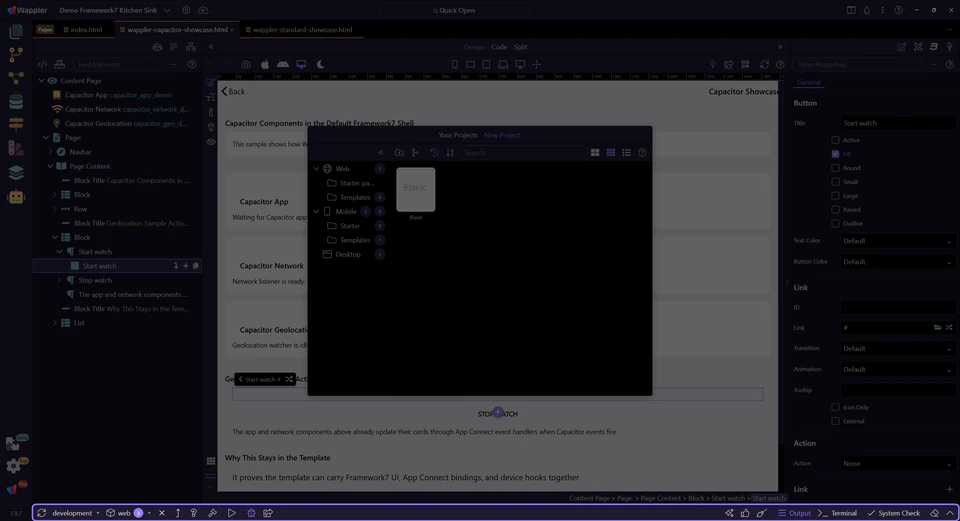The height and width of the screenshot is (521, 960).
Task: Open the iOS Apple preview icon
Action: point(264,64)
